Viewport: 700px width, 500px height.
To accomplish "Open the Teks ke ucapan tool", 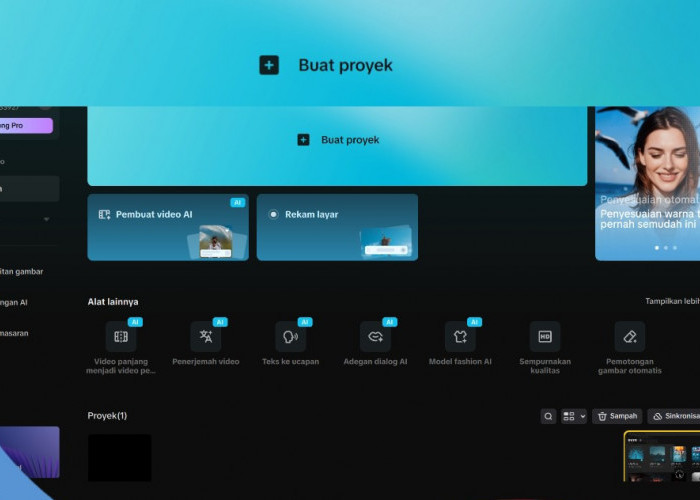I will pyautogui.click(x=291, y=337).
